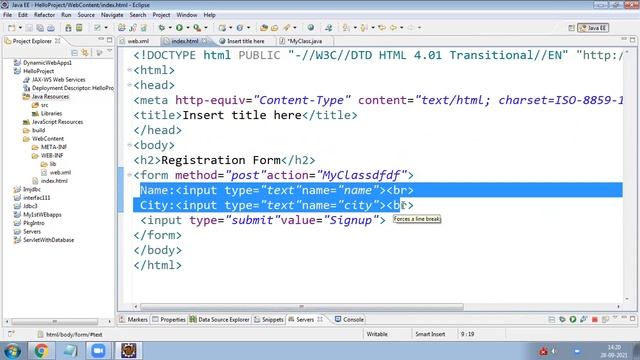Close the index.html editor tab
The height and width of the screenshot is (360, 640).
coord(204,41)
